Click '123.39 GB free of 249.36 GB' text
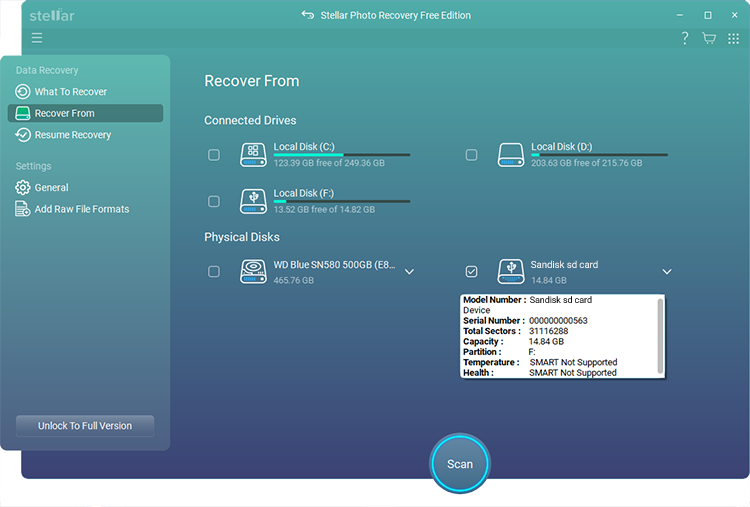The height and width of the screenshot is (507, 750). click(x=329, y=163)
